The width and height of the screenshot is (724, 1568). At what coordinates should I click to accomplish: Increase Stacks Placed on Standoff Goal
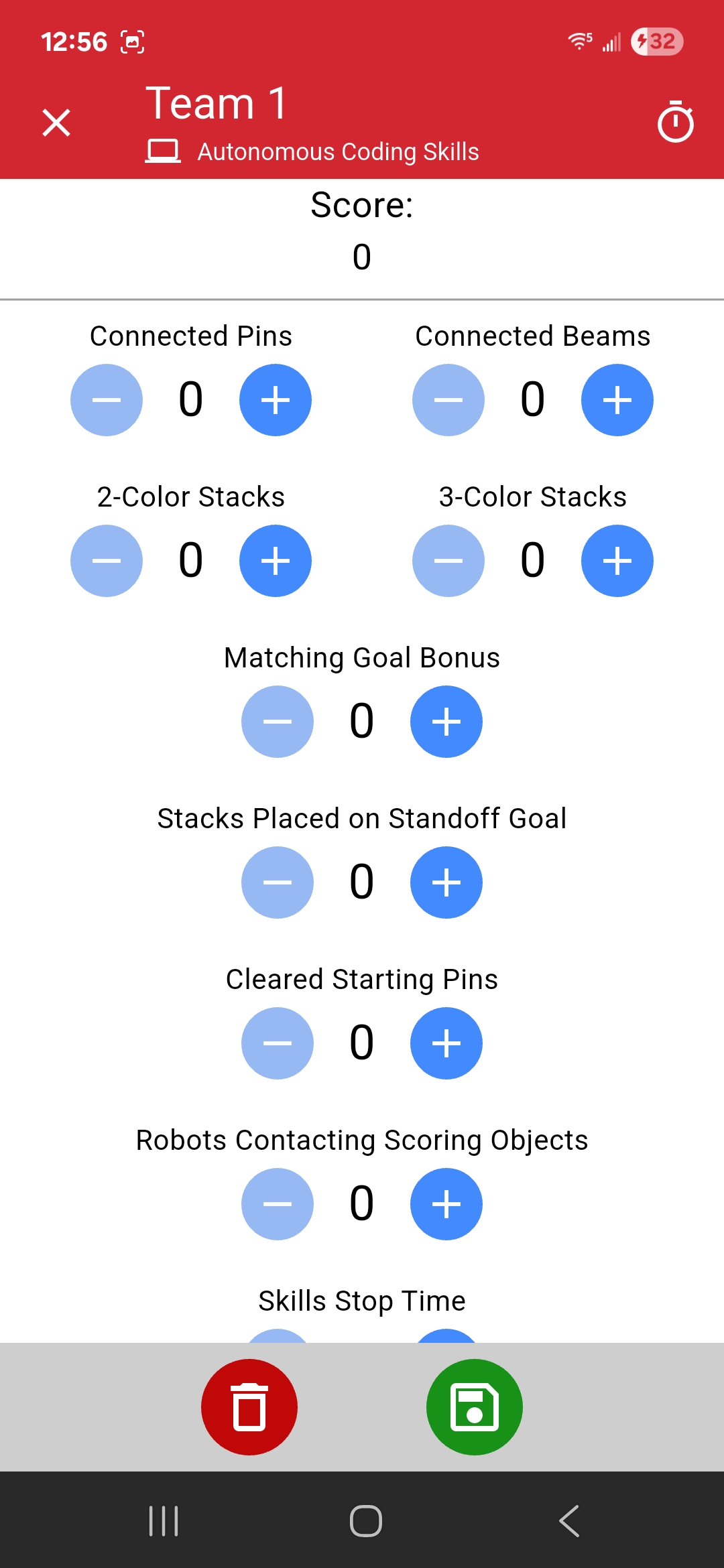click(446, 883)
